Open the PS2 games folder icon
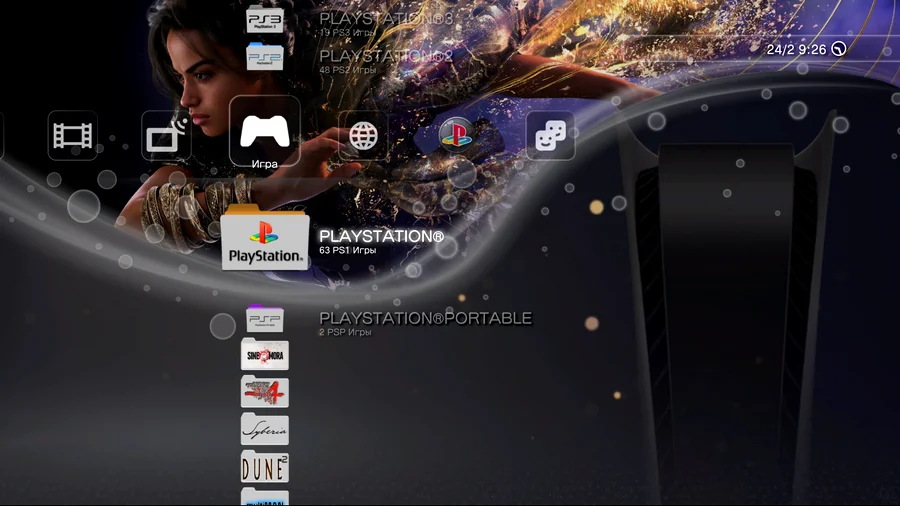The width and height of the screenshot is (900, 506). tap(265, 56)
